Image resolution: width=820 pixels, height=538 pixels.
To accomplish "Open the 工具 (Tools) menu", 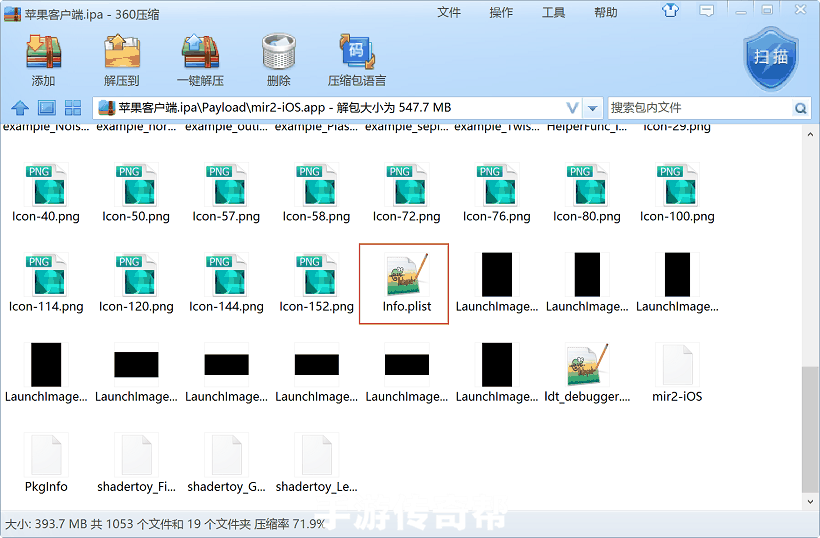I will pos(553,12).
